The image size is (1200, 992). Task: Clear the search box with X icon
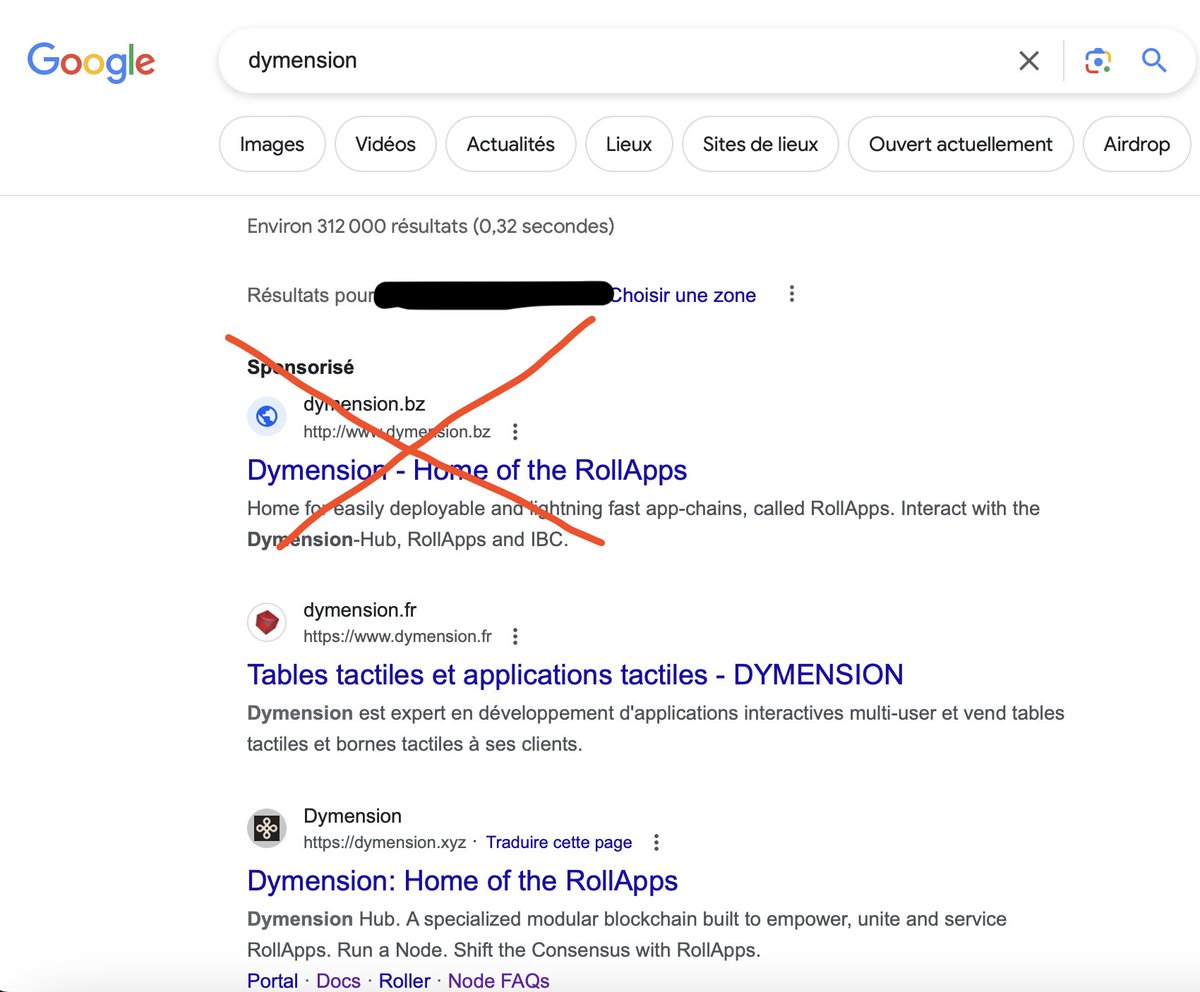[x=1029, y=61]
